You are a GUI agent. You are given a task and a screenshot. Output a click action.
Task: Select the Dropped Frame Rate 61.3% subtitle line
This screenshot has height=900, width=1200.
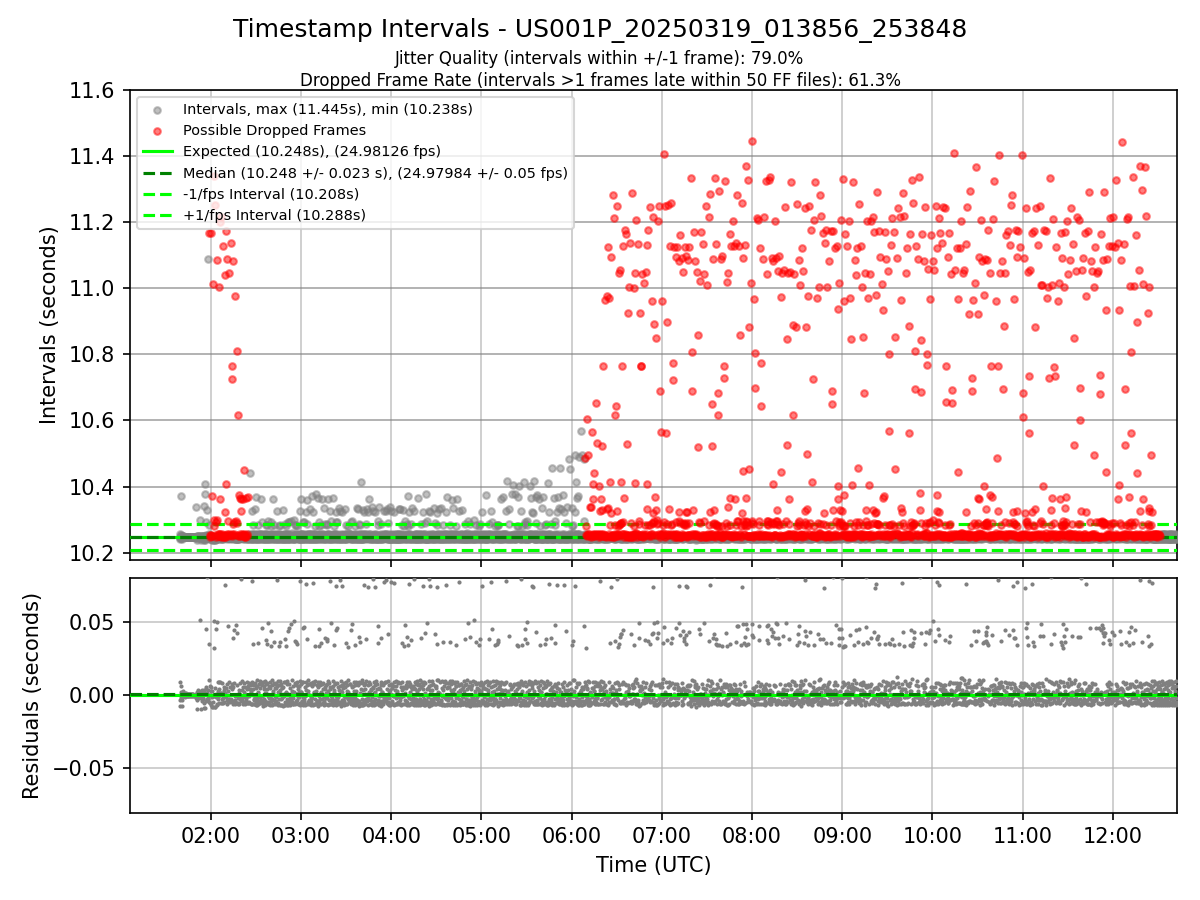600,80
